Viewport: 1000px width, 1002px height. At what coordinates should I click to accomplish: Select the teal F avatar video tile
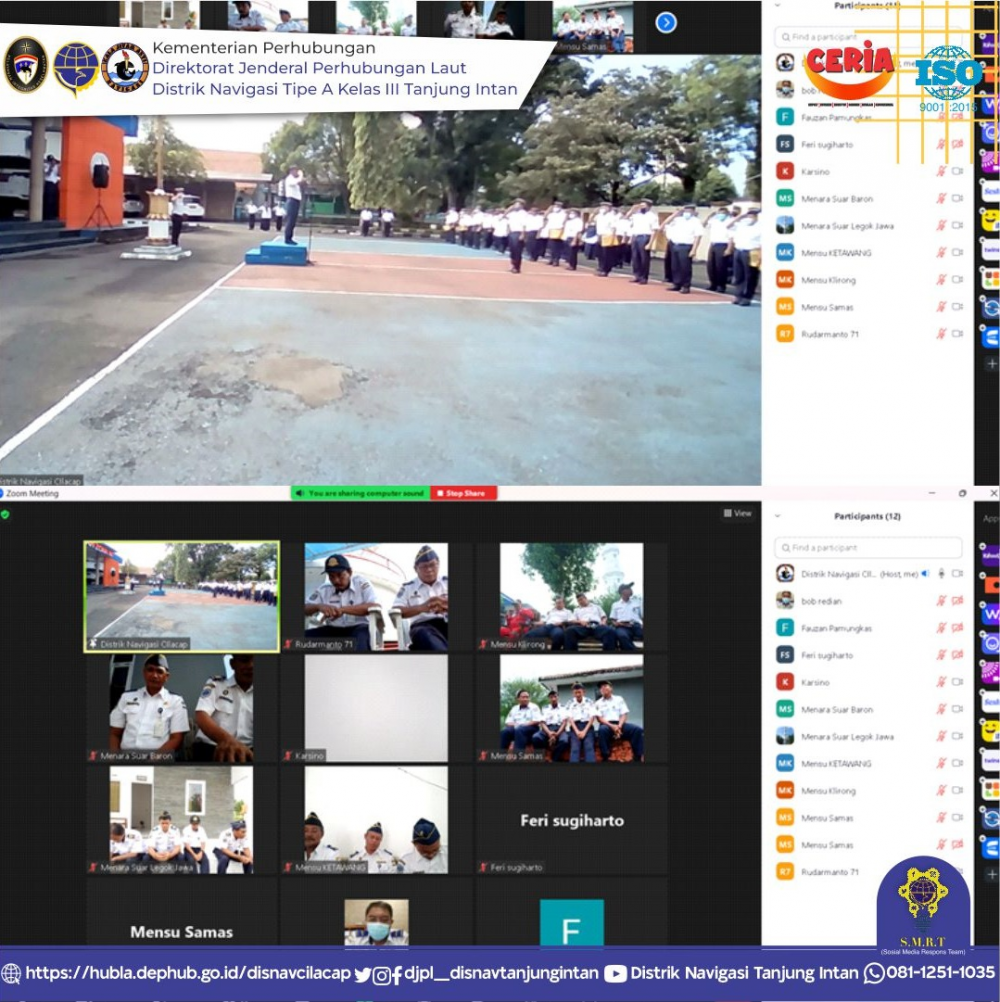tap(572, 913)
